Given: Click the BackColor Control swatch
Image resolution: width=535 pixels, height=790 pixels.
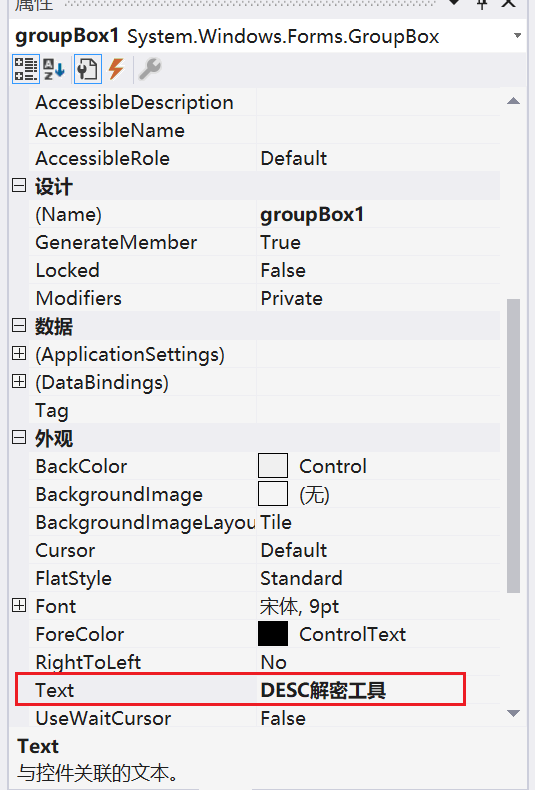Looking at the screenshot, I should [x=273, y=466].
